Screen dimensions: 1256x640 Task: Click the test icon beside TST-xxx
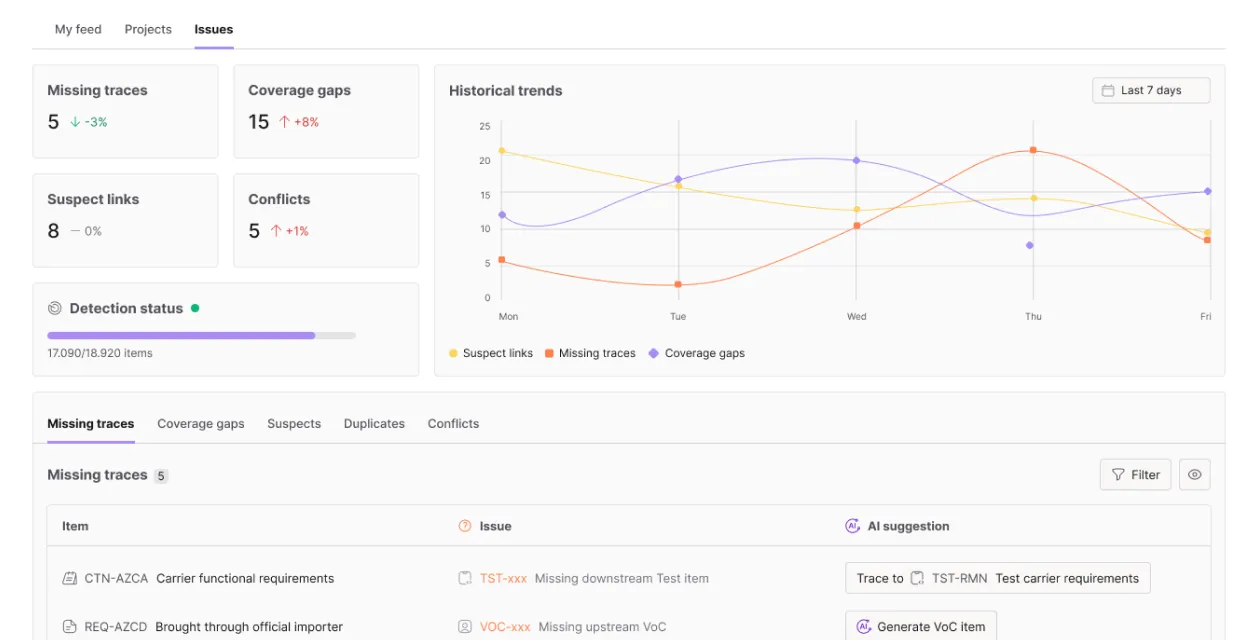464,578
